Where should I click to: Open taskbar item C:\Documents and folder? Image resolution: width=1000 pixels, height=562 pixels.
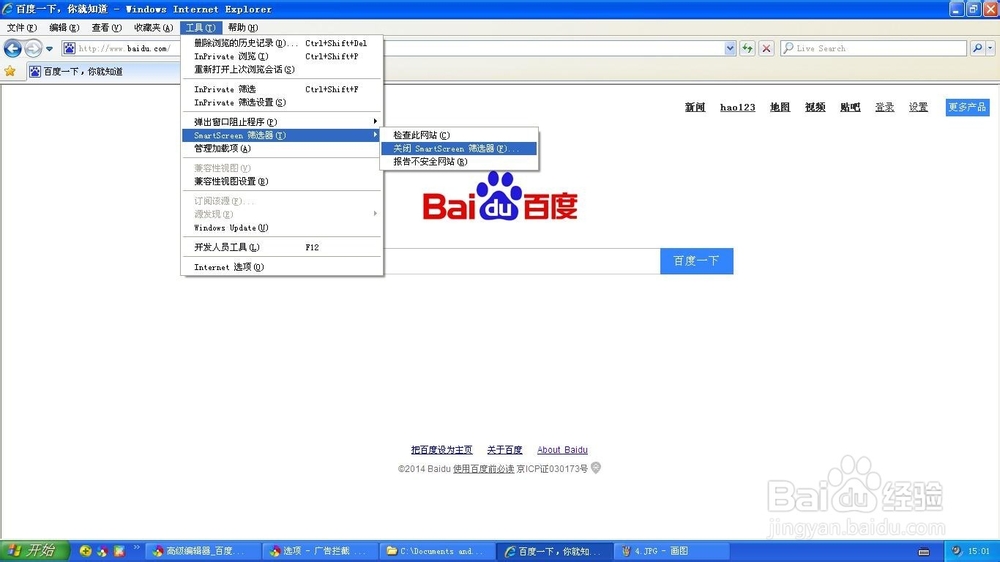(x=438, y=551)
